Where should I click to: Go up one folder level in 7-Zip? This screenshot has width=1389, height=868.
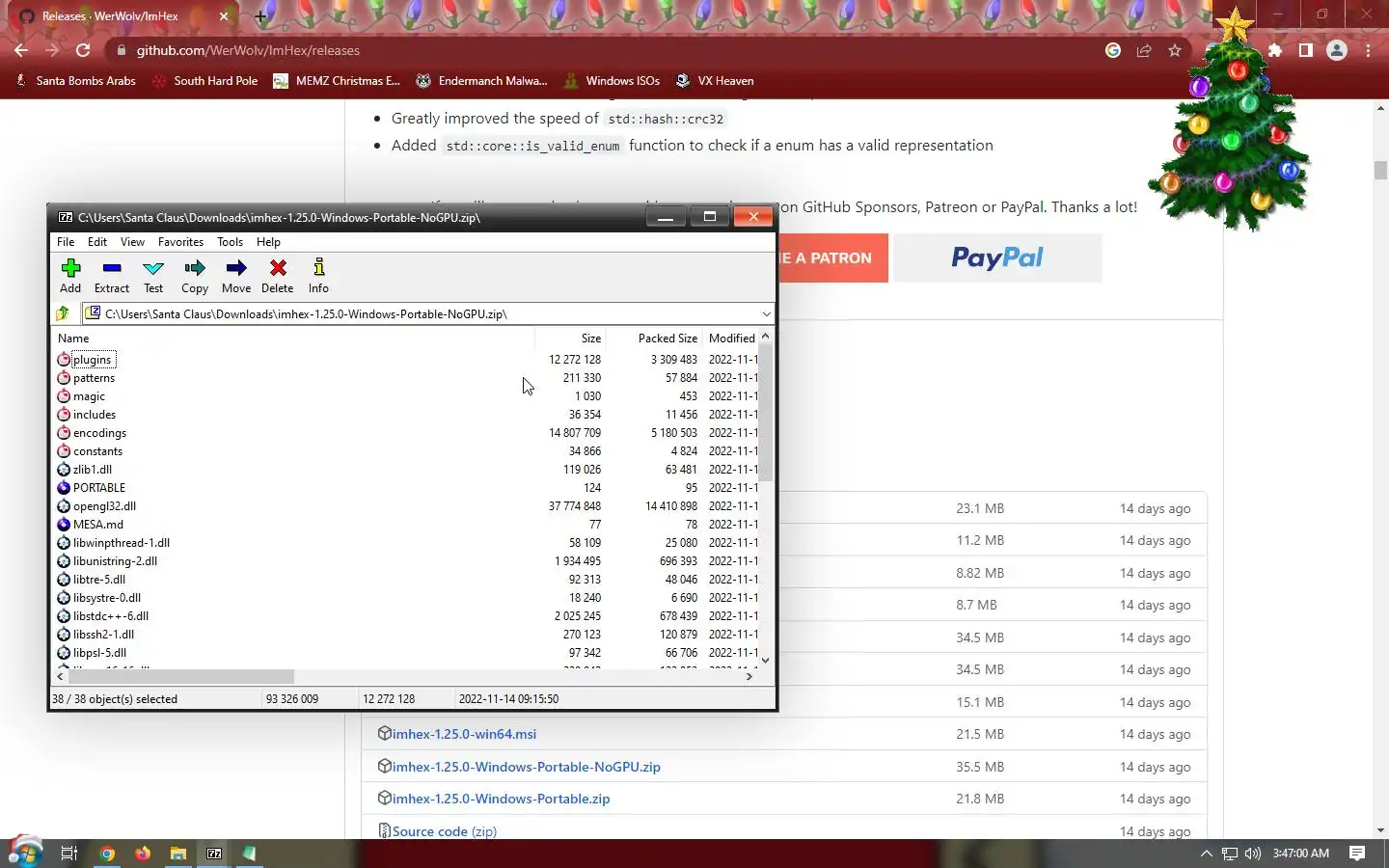click(x=64, y=313)
